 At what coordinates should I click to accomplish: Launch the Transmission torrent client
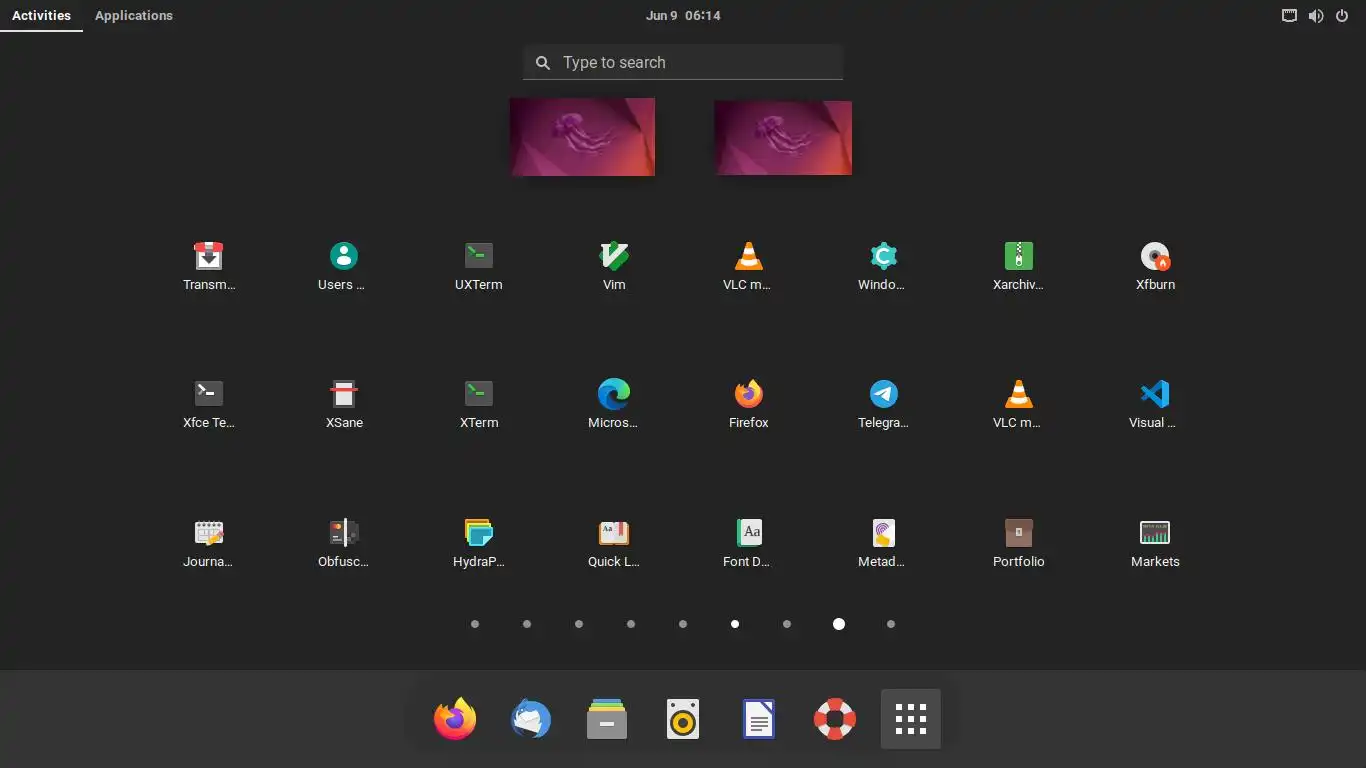point(209,265)
